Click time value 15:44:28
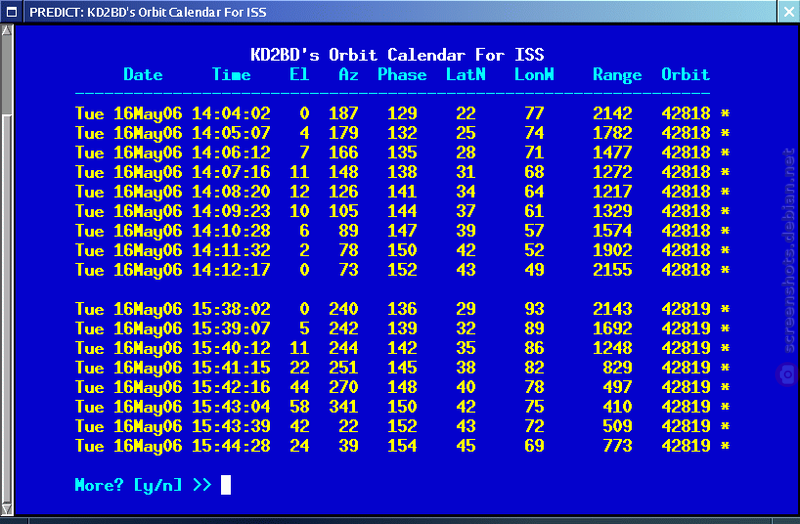Screen dimensions: 800x524 pyautogui.click(x=231, y=446)
